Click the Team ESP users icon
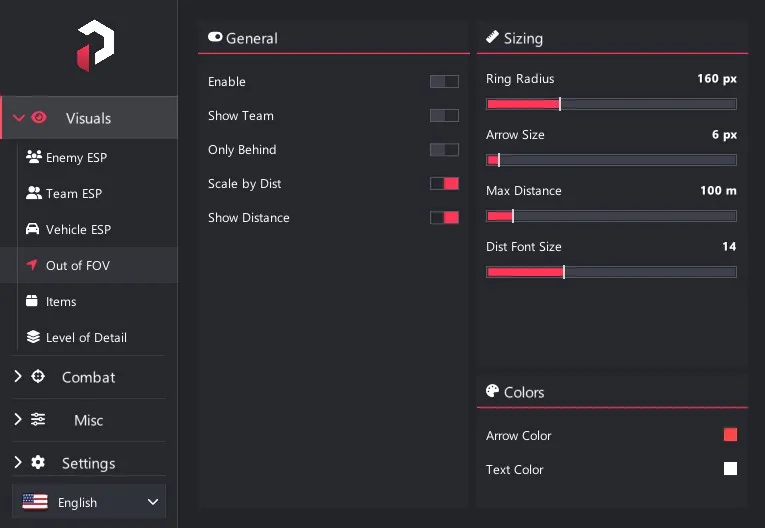 (x=34, y=193)
